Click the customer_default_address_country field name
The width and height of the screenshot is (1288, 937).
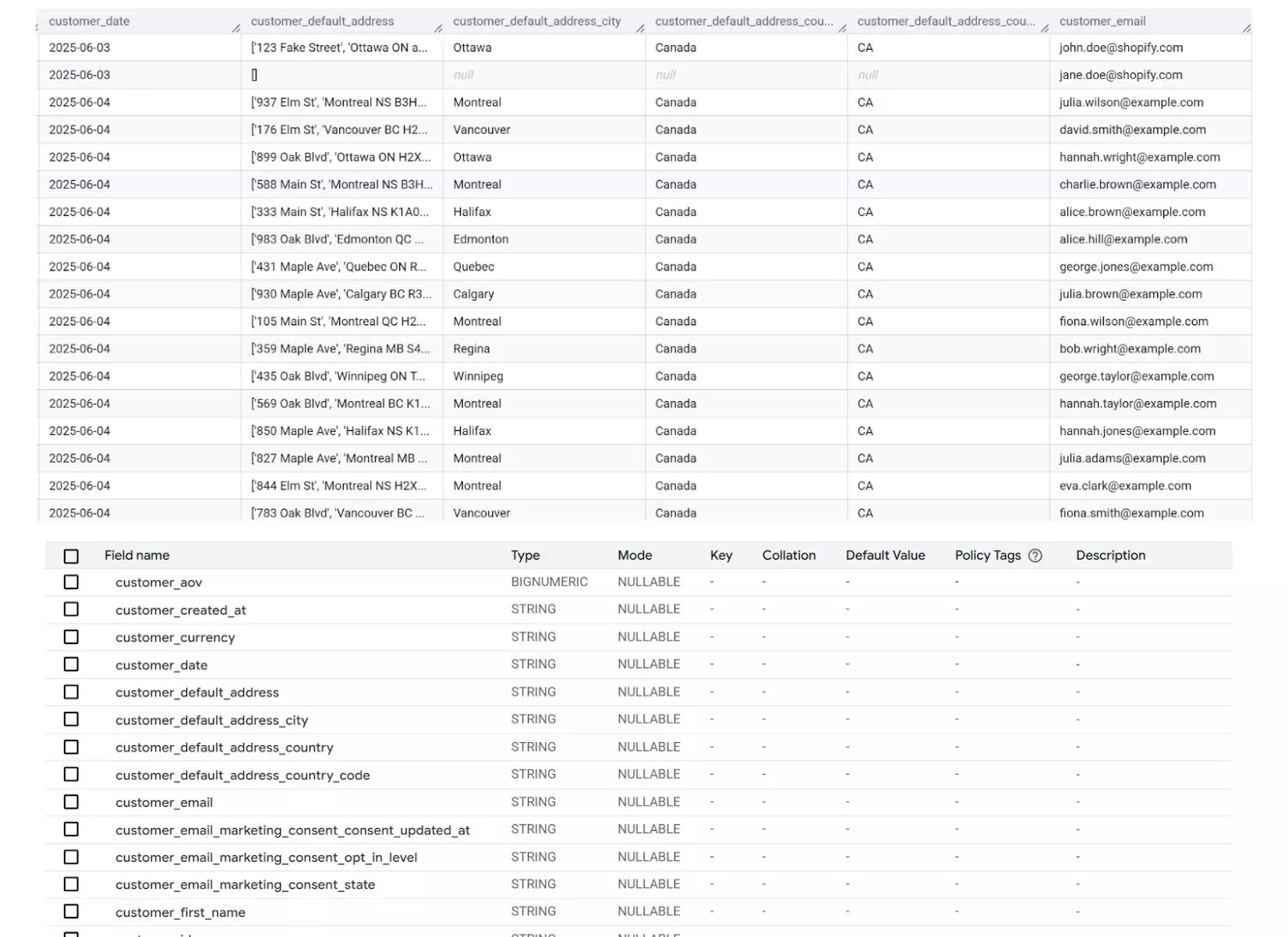[x=225, y=747]
